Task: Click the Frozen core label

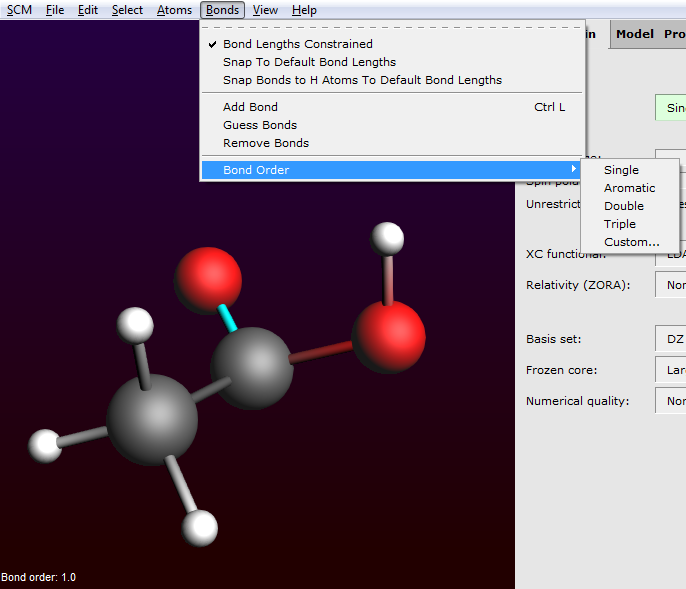Action: coord(561,370)
